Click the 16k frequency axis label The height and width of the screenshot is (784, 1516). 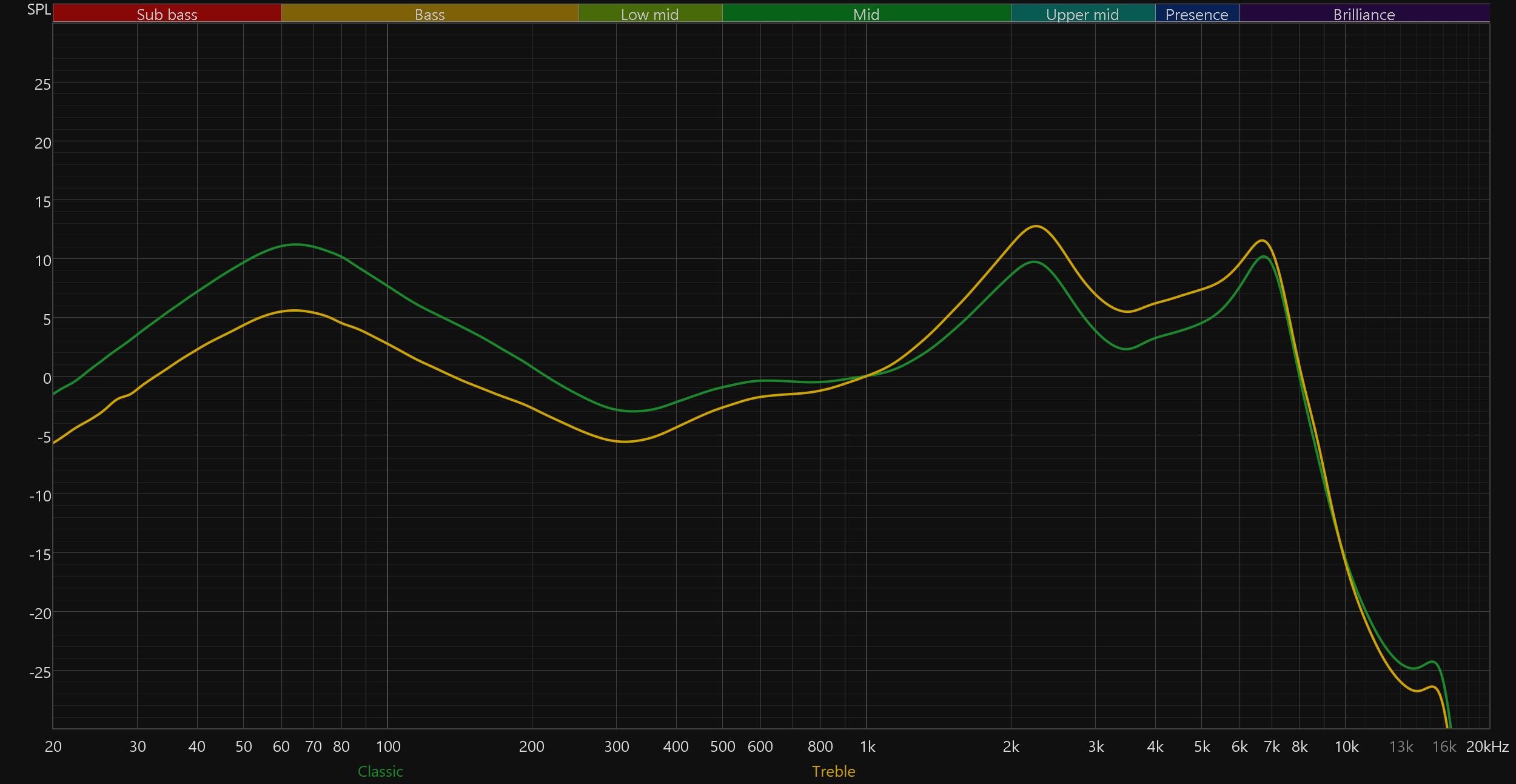(1444, 746)
